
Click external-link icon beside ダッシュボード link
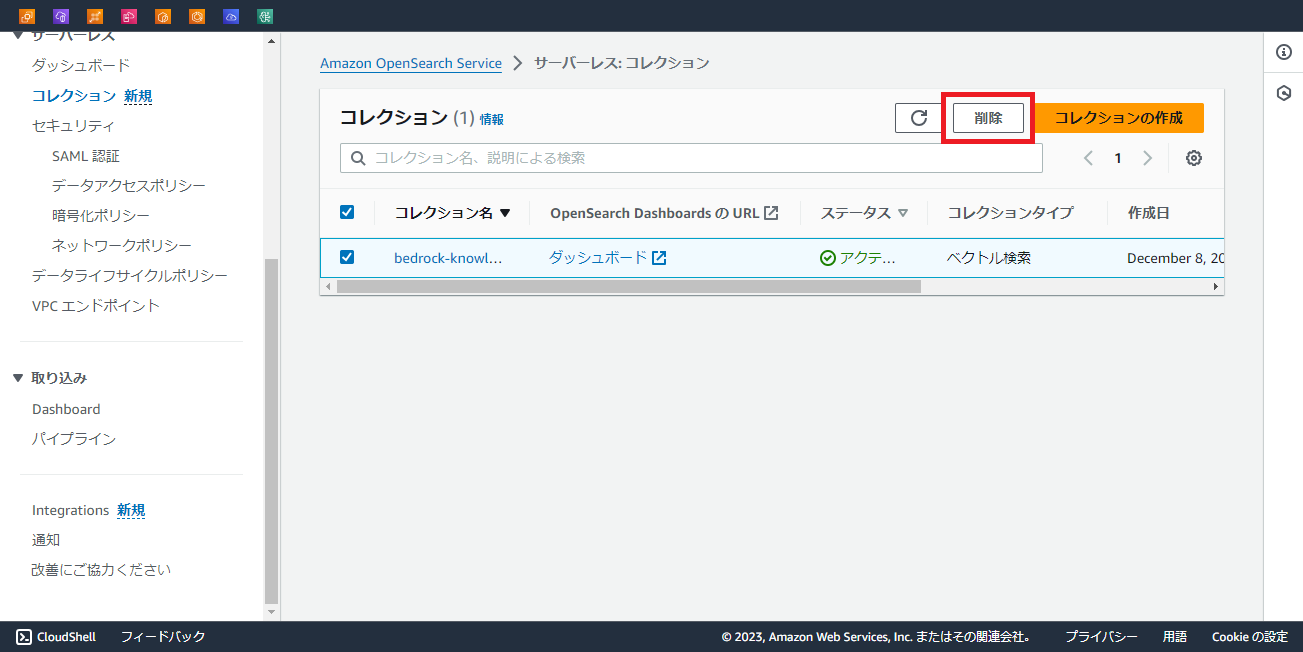[659, 258]
